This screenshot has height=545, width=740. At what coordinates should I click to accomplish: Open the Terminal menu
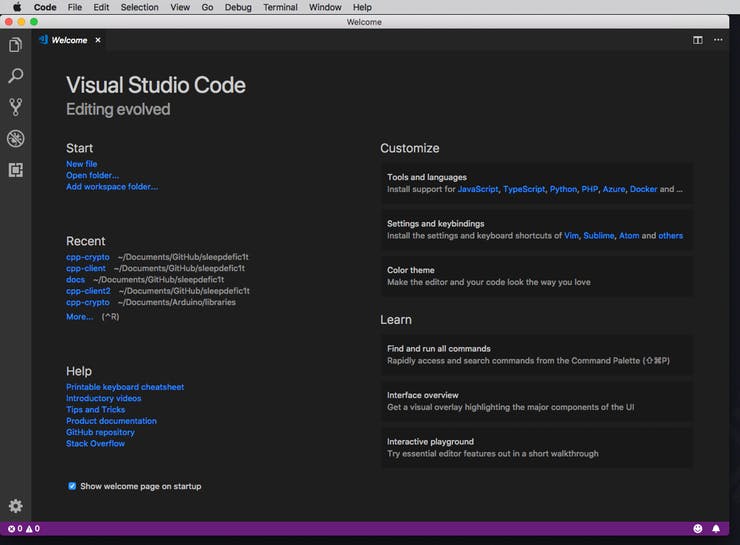(x=280, y=7)
